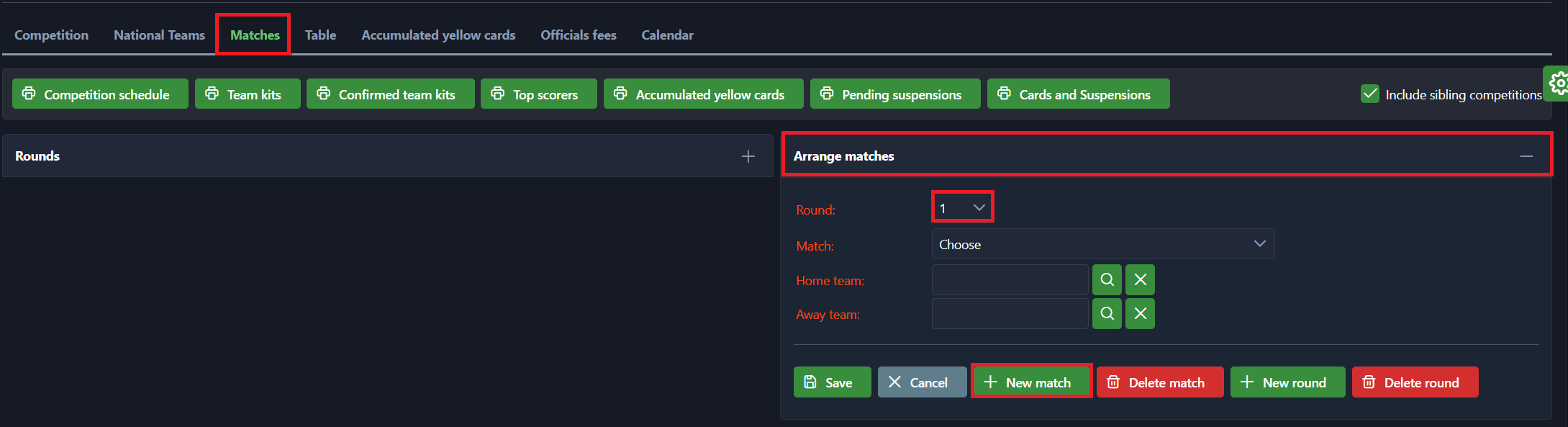The image size is (1568, 427).
Task: Open the Match Choose dropdown
Action: tap(1102, 245)
